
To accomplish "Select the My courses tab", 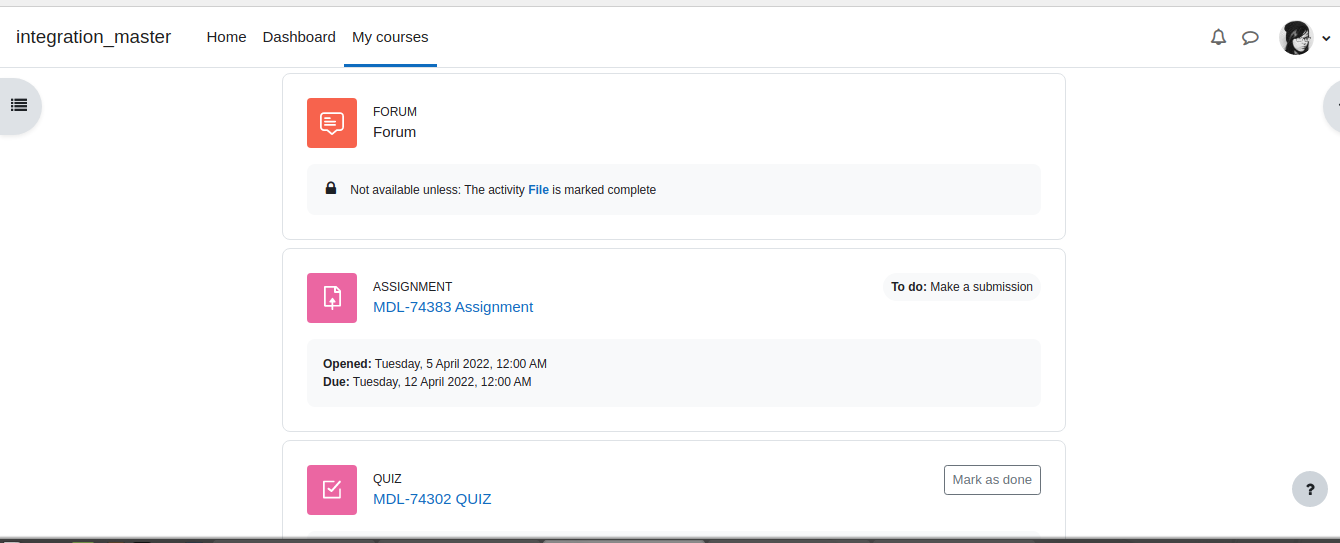I will pos(390,37).
